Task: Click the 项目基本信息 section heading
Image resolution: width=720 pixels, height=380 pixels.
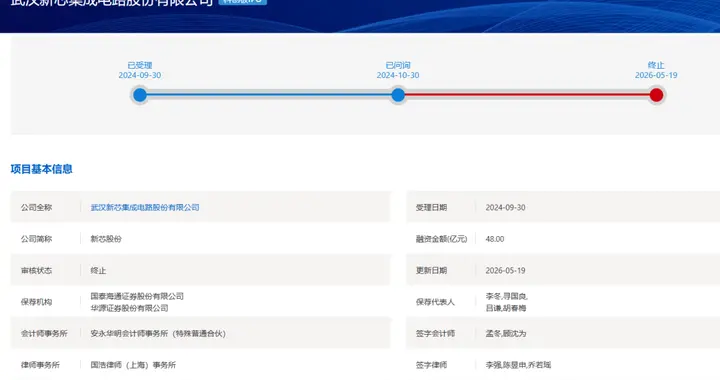Action: pos(41,169)
